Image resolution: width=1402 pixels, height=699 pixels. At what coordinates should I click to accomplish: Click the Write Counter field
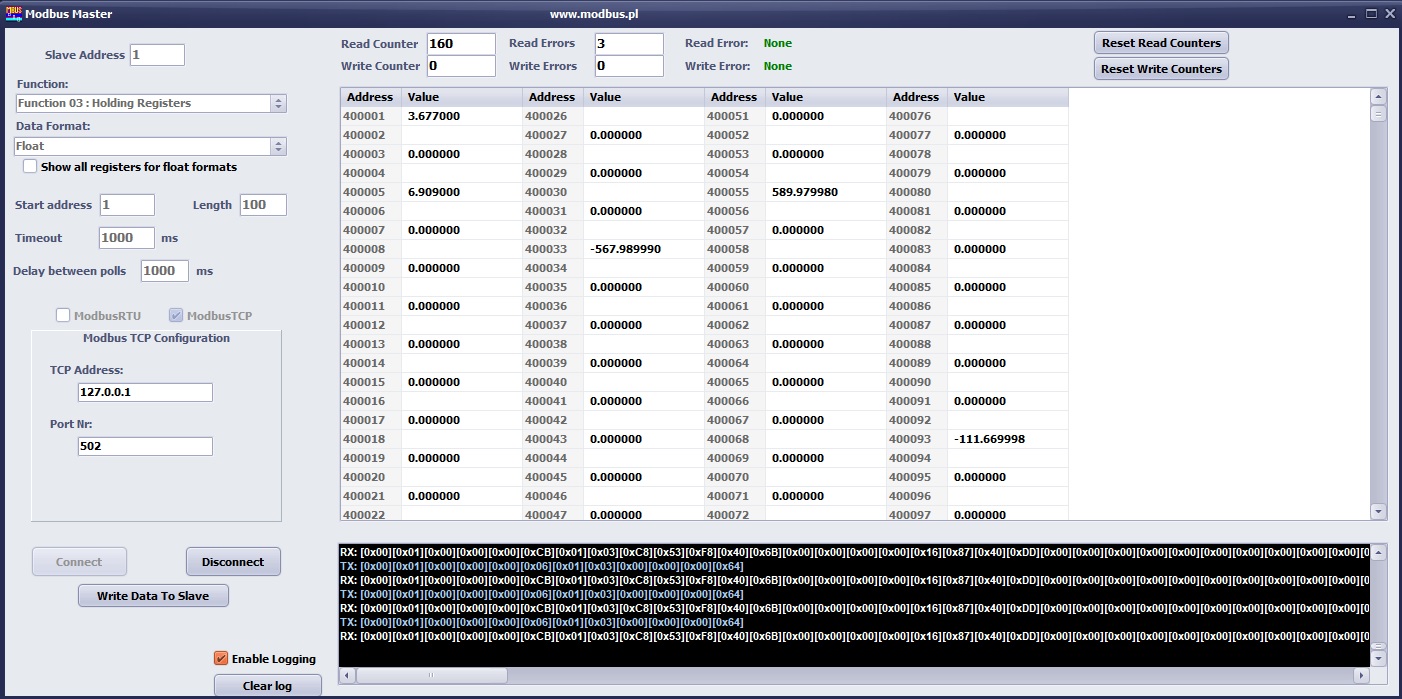pyautogui.click(x=461, y=66)
